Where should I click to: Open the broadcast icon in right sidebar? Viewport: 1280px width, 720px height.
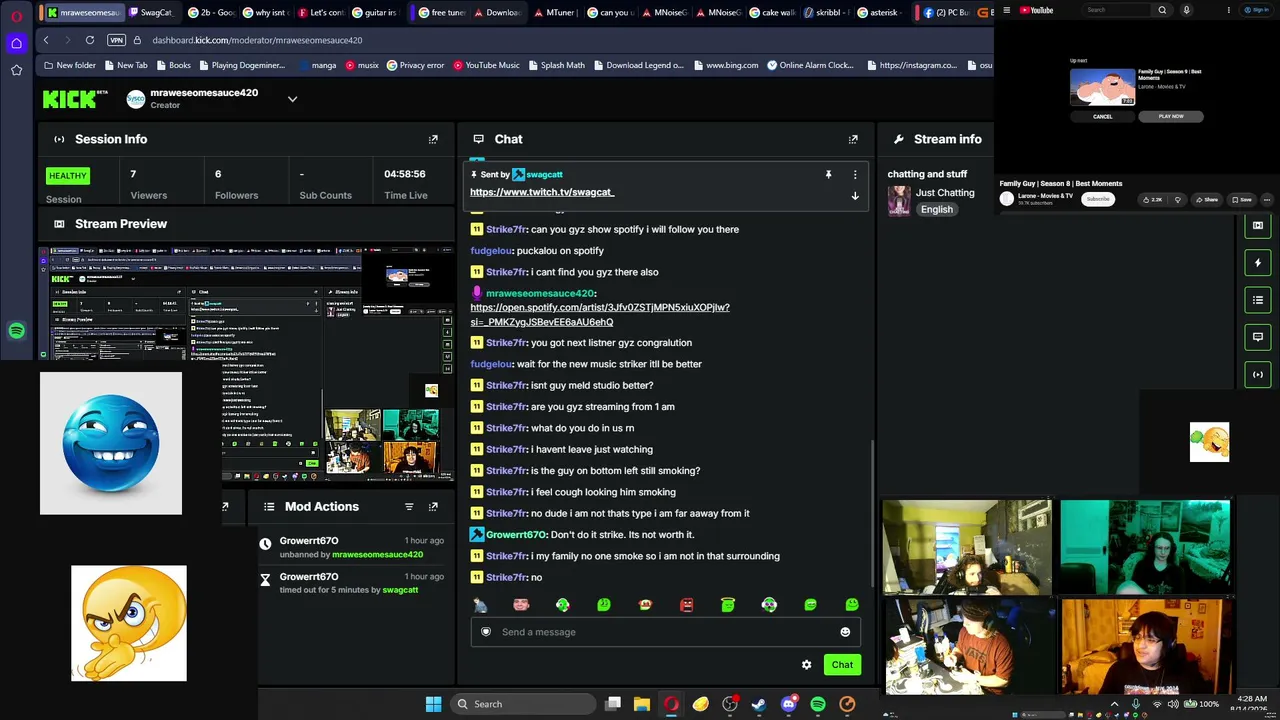[1258, 374]
